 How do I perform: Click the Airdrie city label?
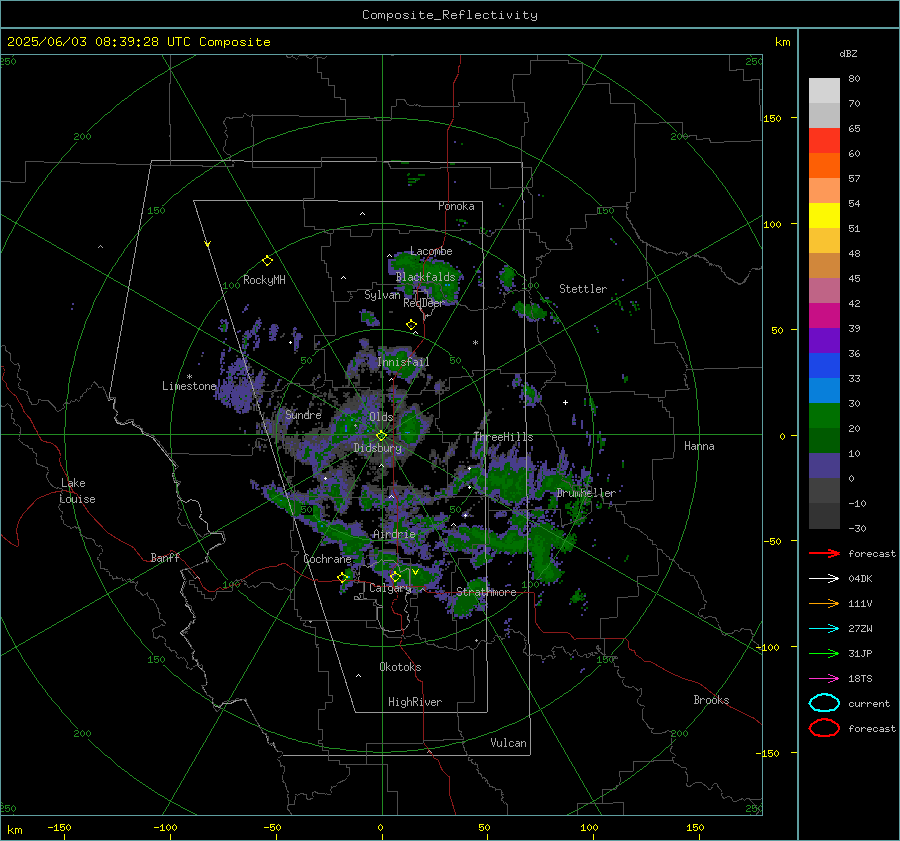click(394, 534)
